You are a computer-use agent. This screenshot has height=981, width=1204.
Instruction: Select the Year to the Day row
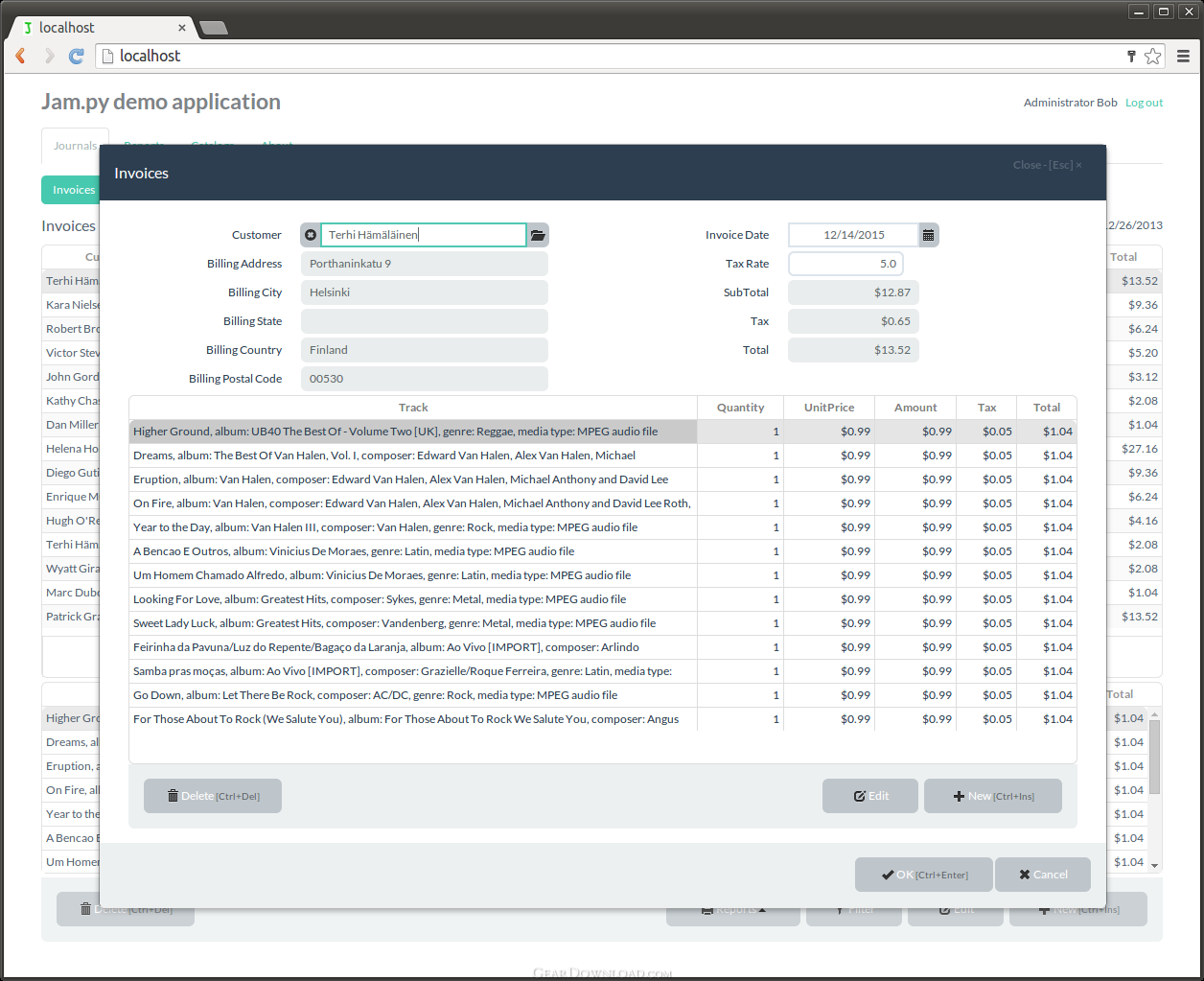602,527
